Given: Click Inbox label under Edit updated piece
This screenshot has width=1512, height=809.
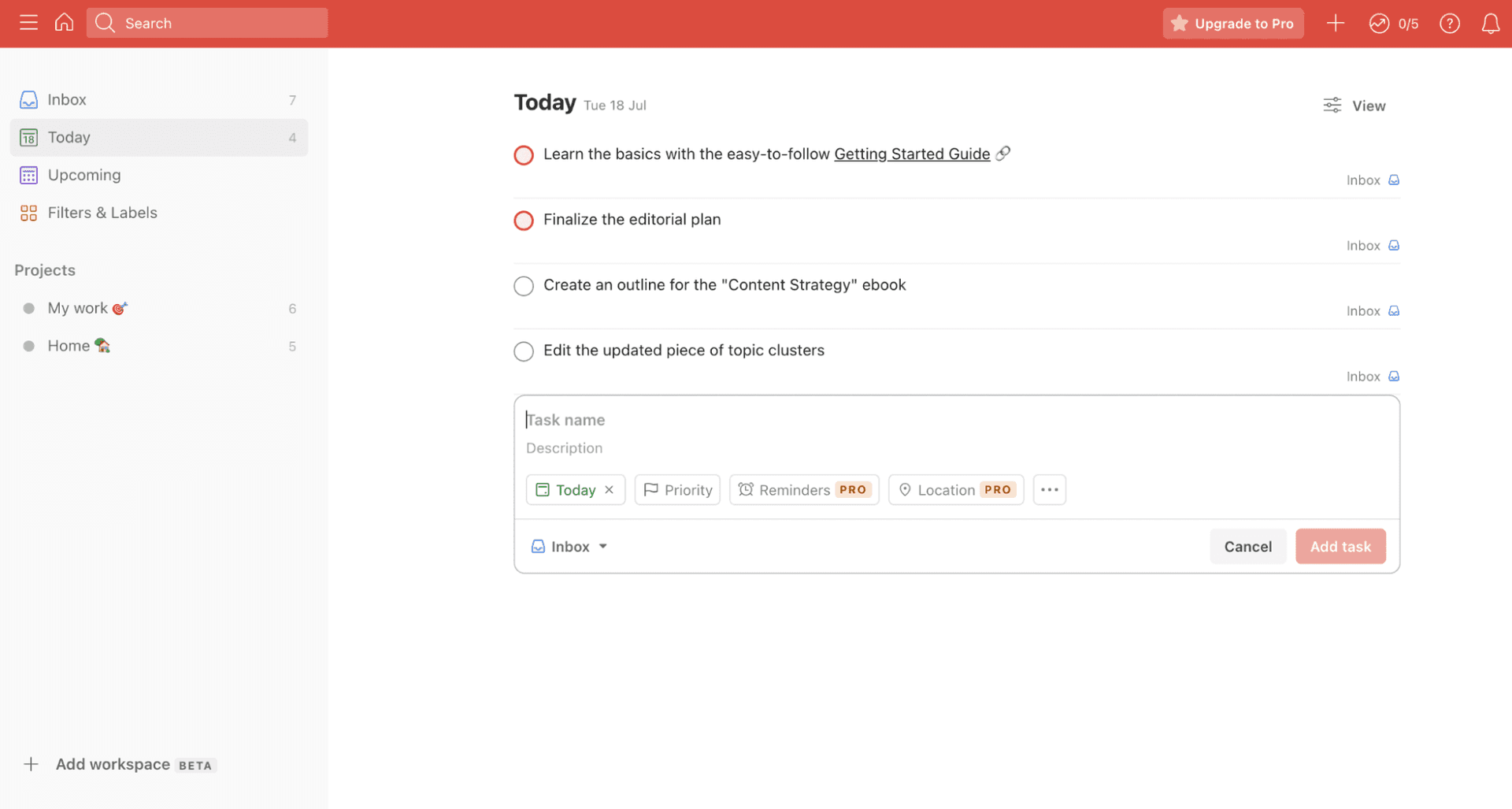Looking at the screenshot, I should 1373,377.
